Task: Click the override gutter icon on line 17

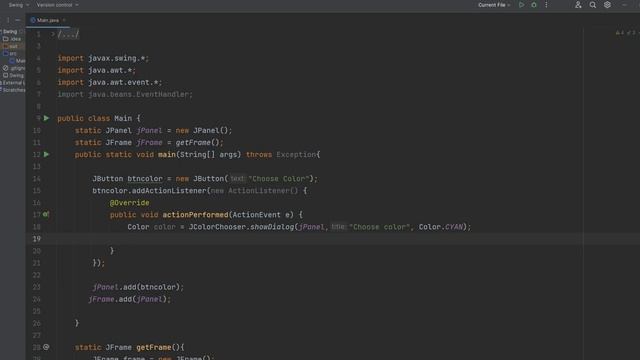Action: point(46,214)
